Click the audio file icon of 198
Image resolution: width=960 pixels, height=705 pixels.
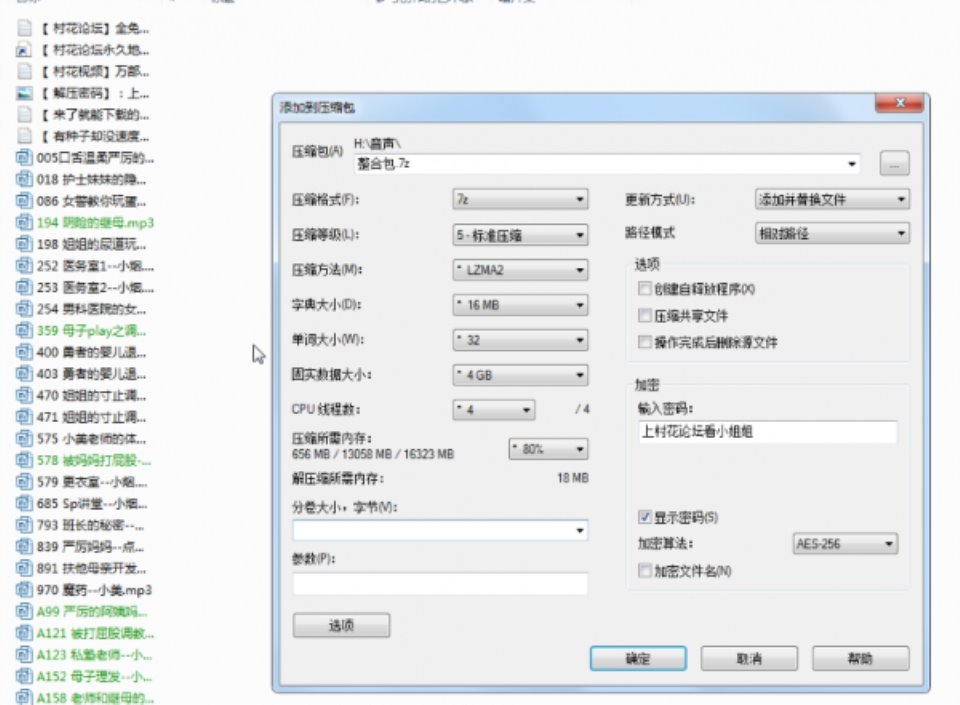pyautogui.click(x=24, y=244)
